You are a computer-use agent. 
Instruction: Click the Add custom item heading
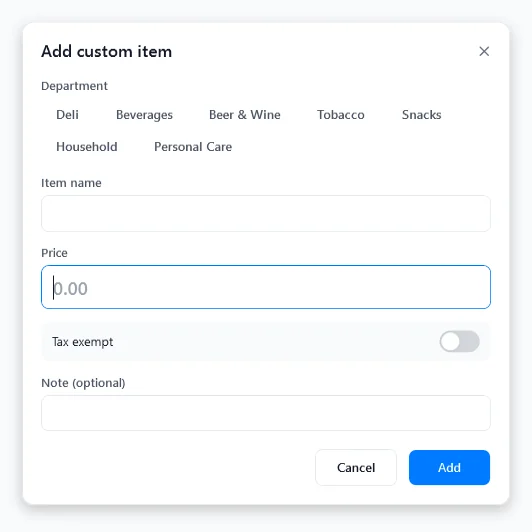click(107, 52)
